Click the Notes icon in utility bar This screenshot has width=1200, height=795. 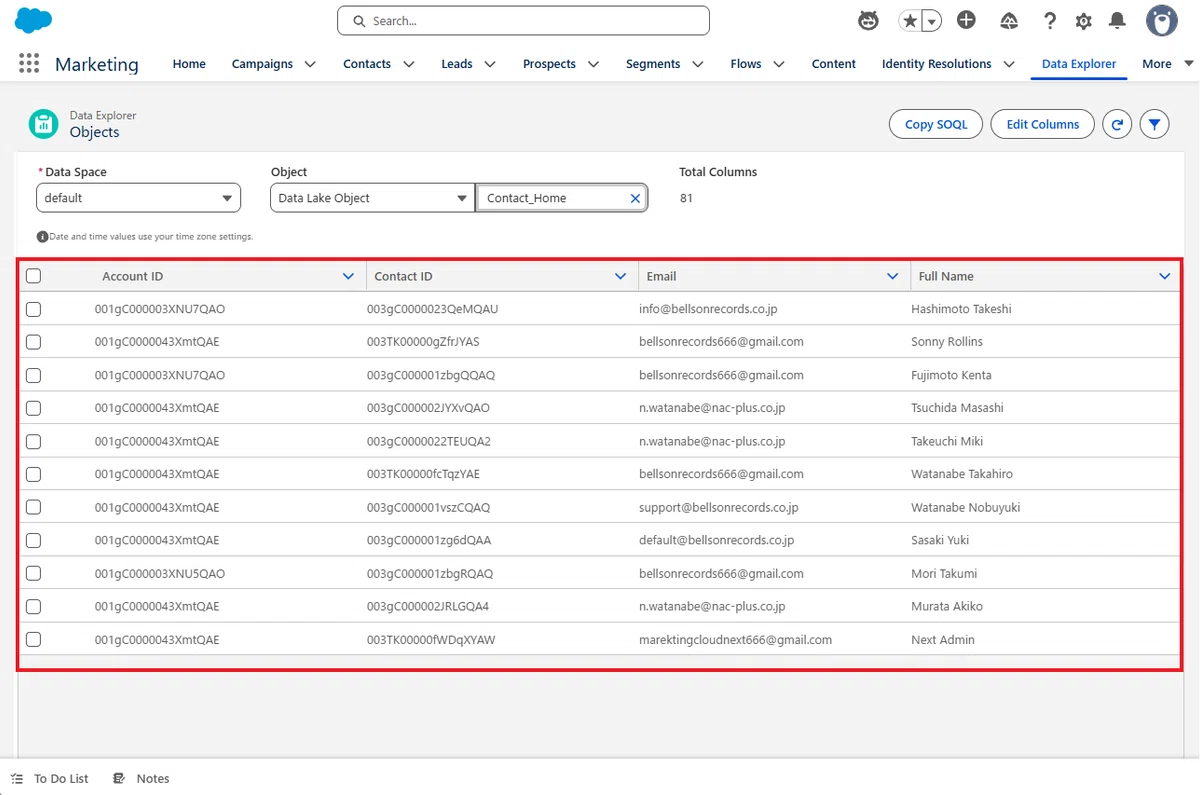120,778
